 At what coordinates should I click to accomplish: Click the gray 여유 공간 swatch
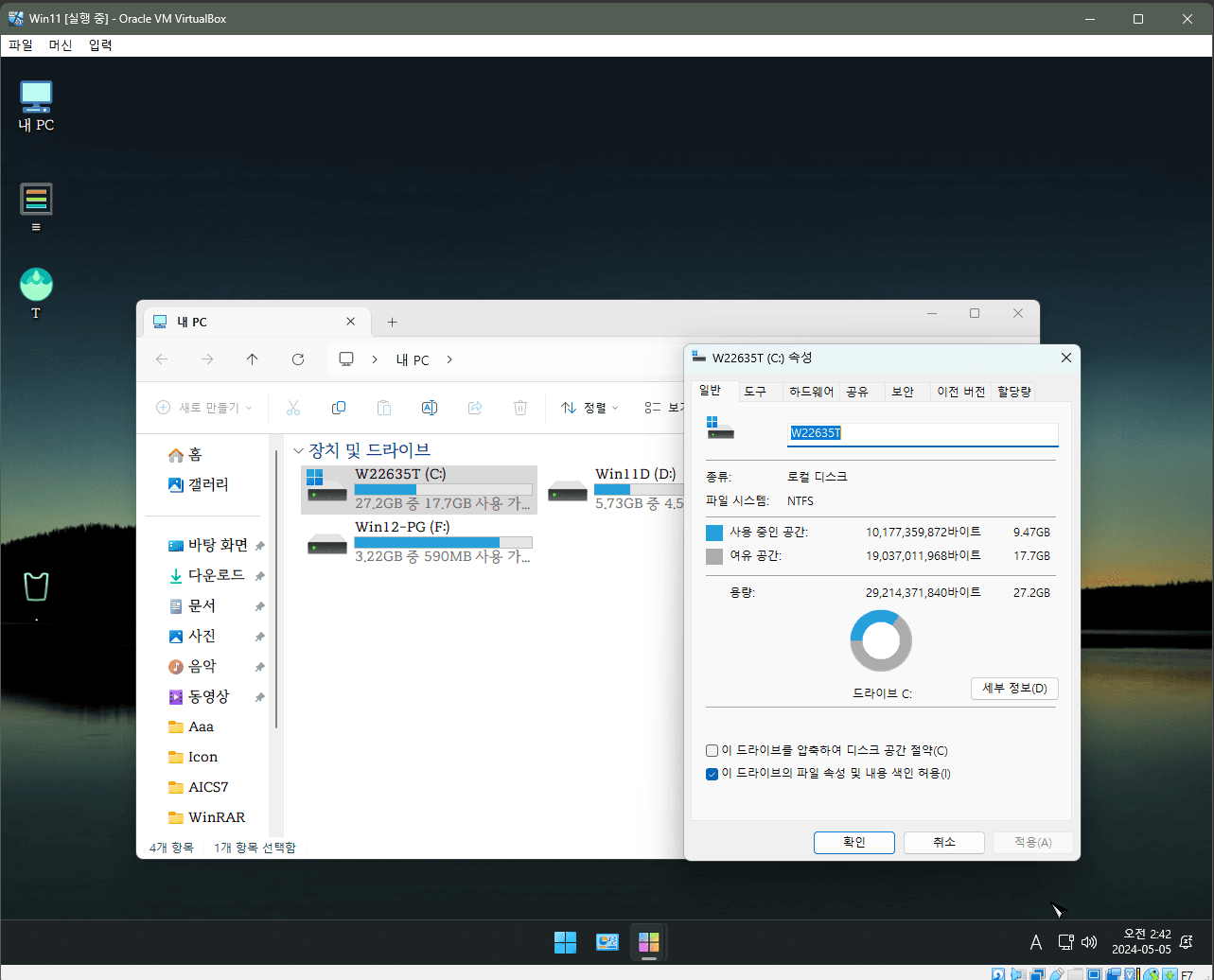pos(714,556)
